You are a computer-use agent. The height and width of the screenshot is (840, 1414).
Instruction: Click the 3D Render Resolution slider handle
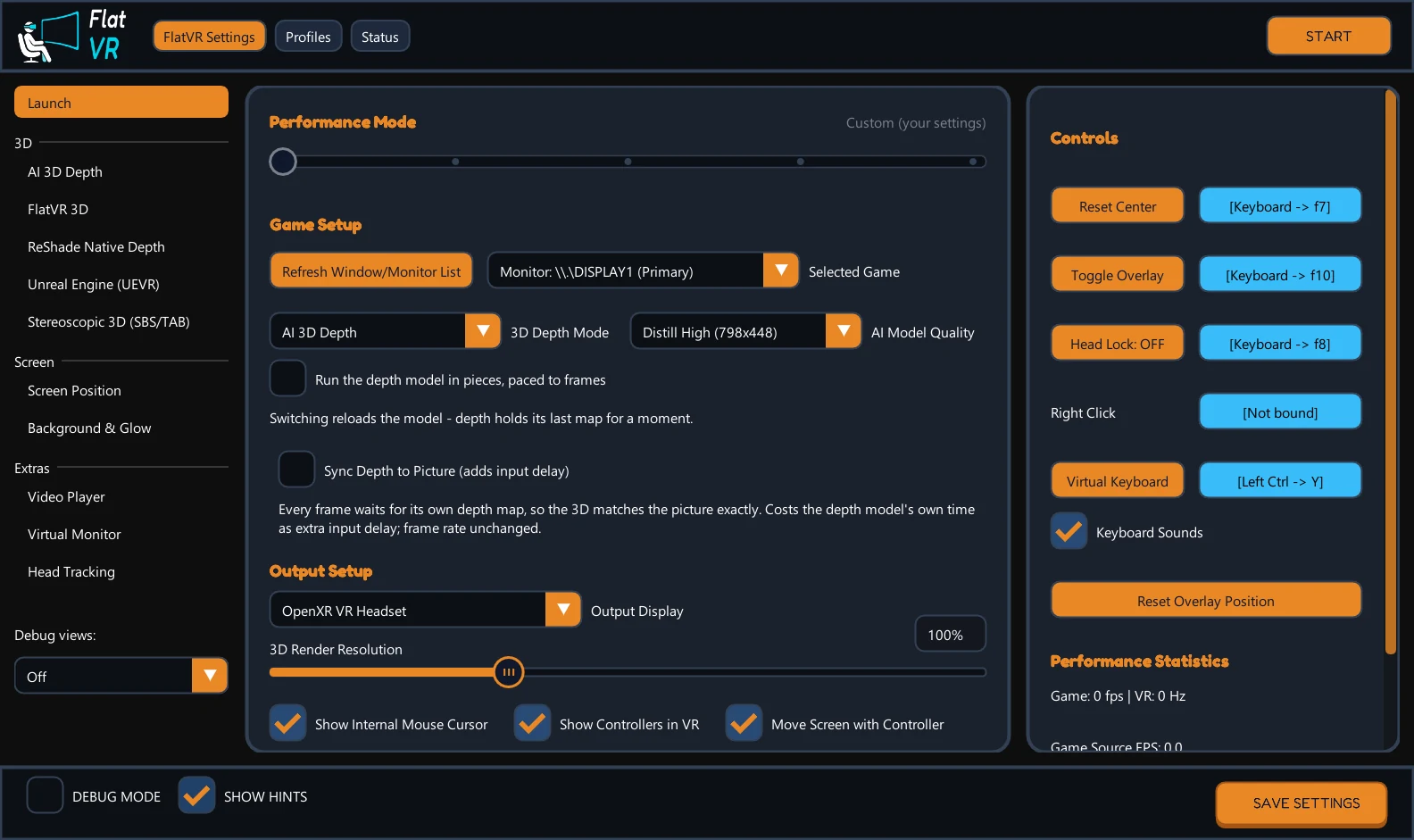coord(509,672)
